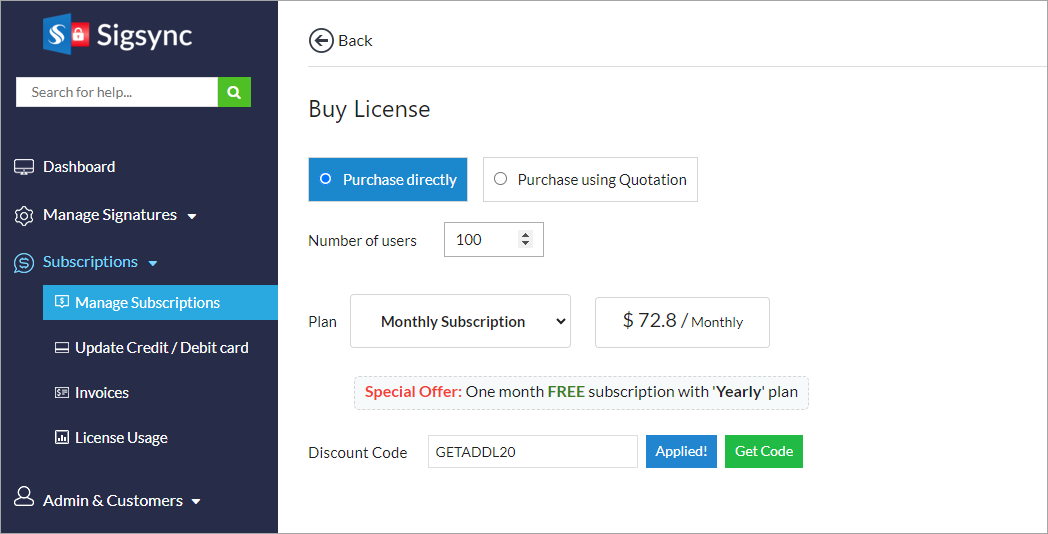Select Purchase using Quotation radio option
Viewport: 1048px width, 534px height.
point(500,179)
